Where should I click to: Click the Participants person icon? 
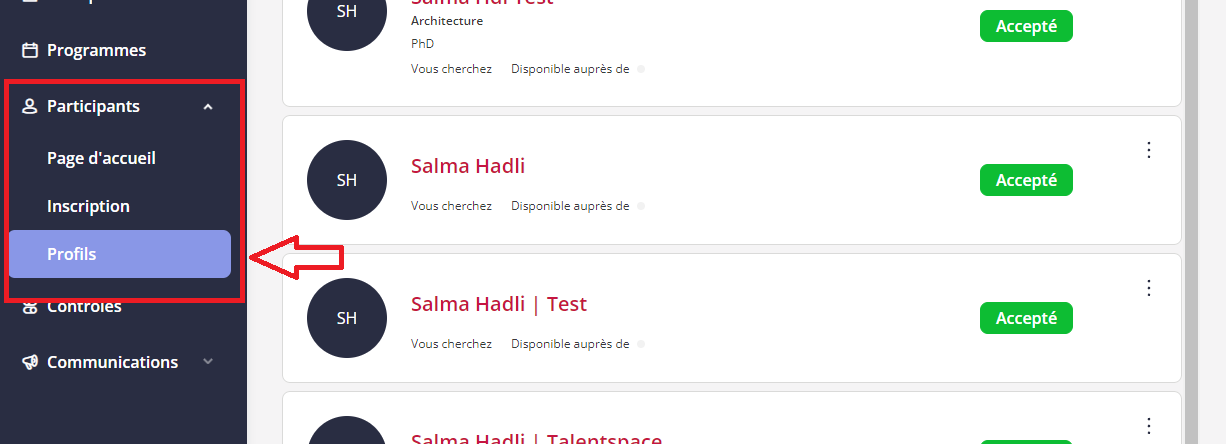click(x=30, y=106)
